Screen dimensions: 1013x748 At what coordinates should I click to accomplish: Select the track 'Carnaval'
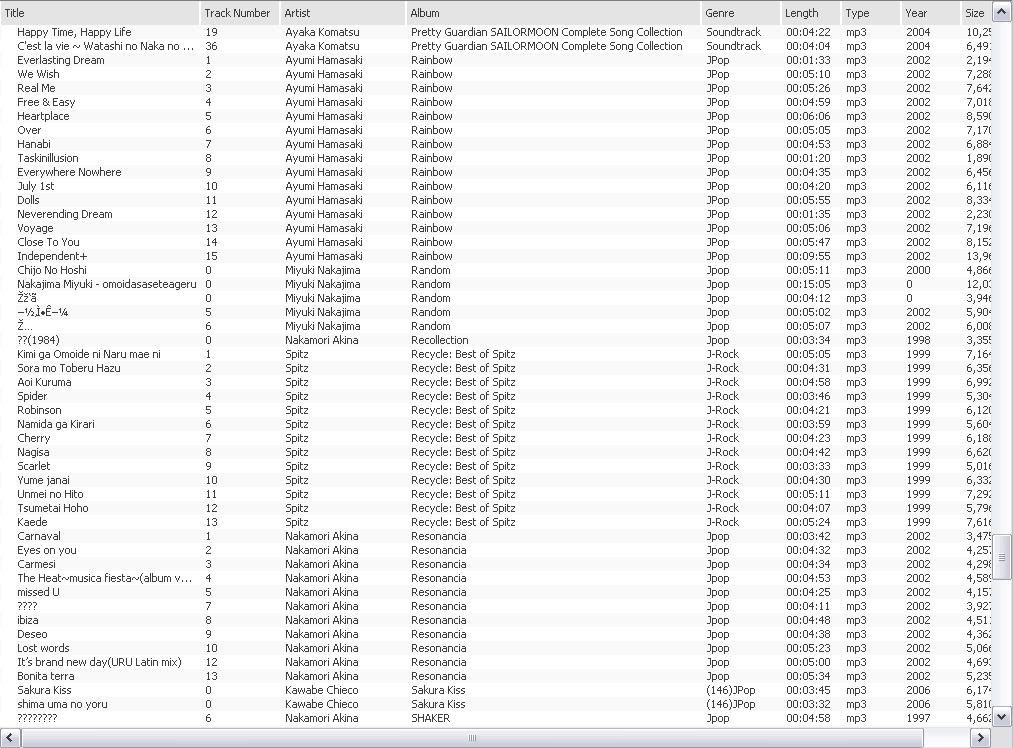tap(39, 536)
